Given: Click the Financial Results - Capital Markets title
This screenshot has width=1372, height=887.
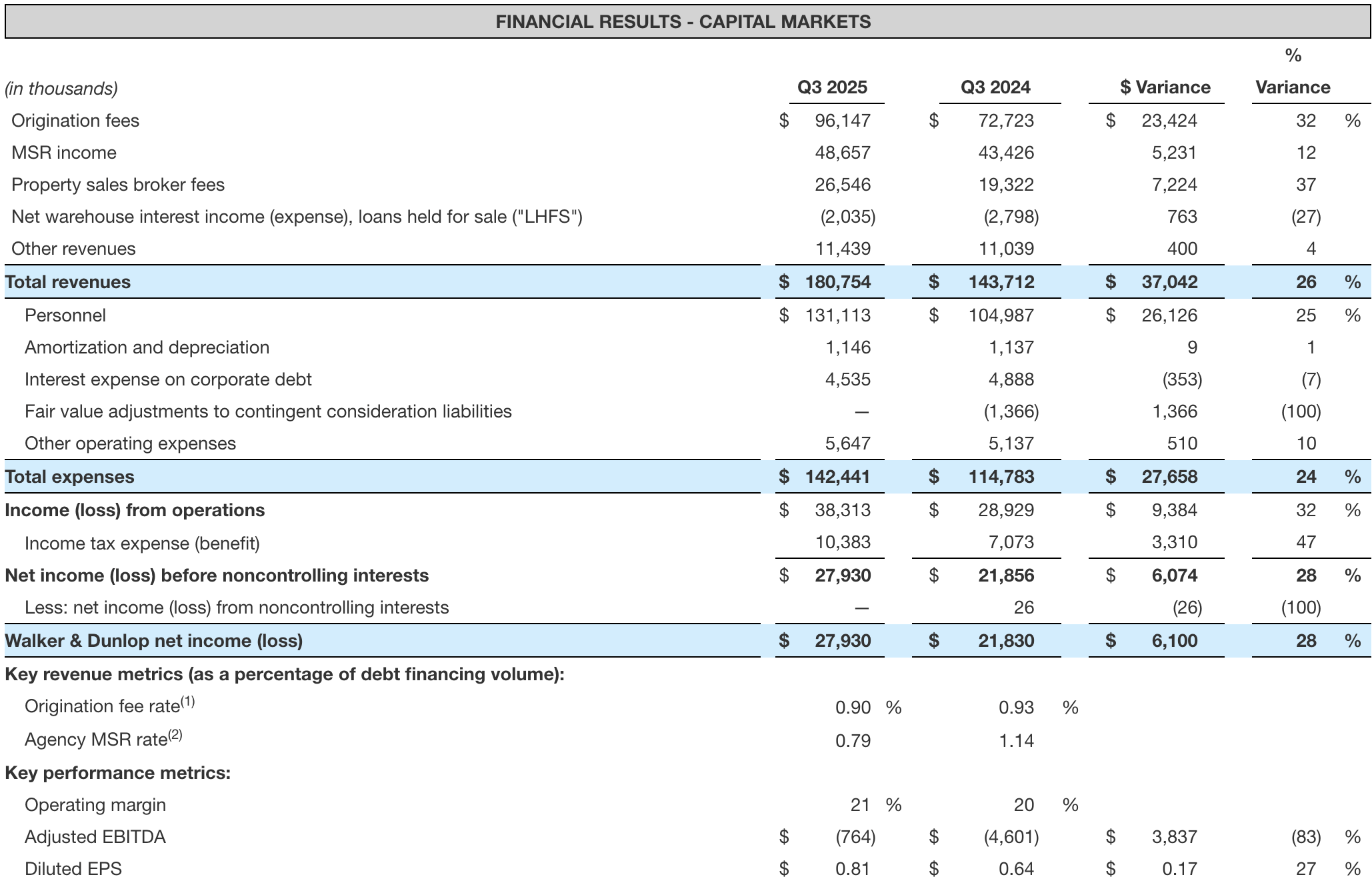Looking at the screenshot, I should point(683,22).
